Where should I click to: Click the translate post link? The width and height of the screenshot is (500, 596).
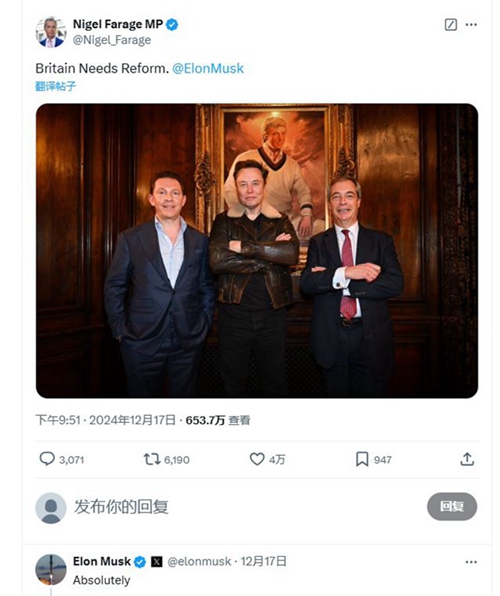tap(56, 86)
